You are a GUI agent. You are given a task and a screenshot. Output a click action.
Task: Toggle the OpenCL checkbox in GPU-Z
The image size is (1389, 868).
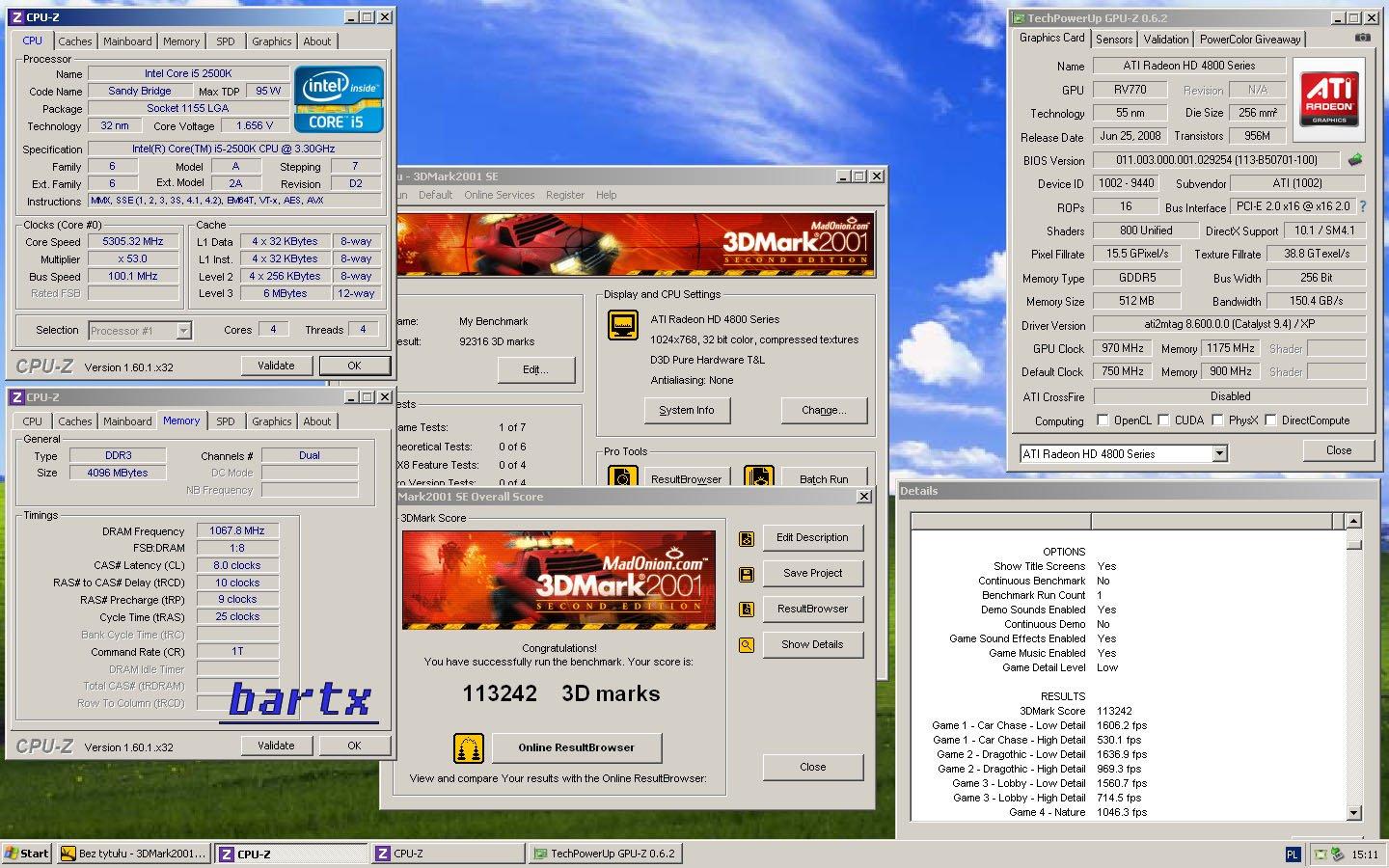coord(1103,420)
